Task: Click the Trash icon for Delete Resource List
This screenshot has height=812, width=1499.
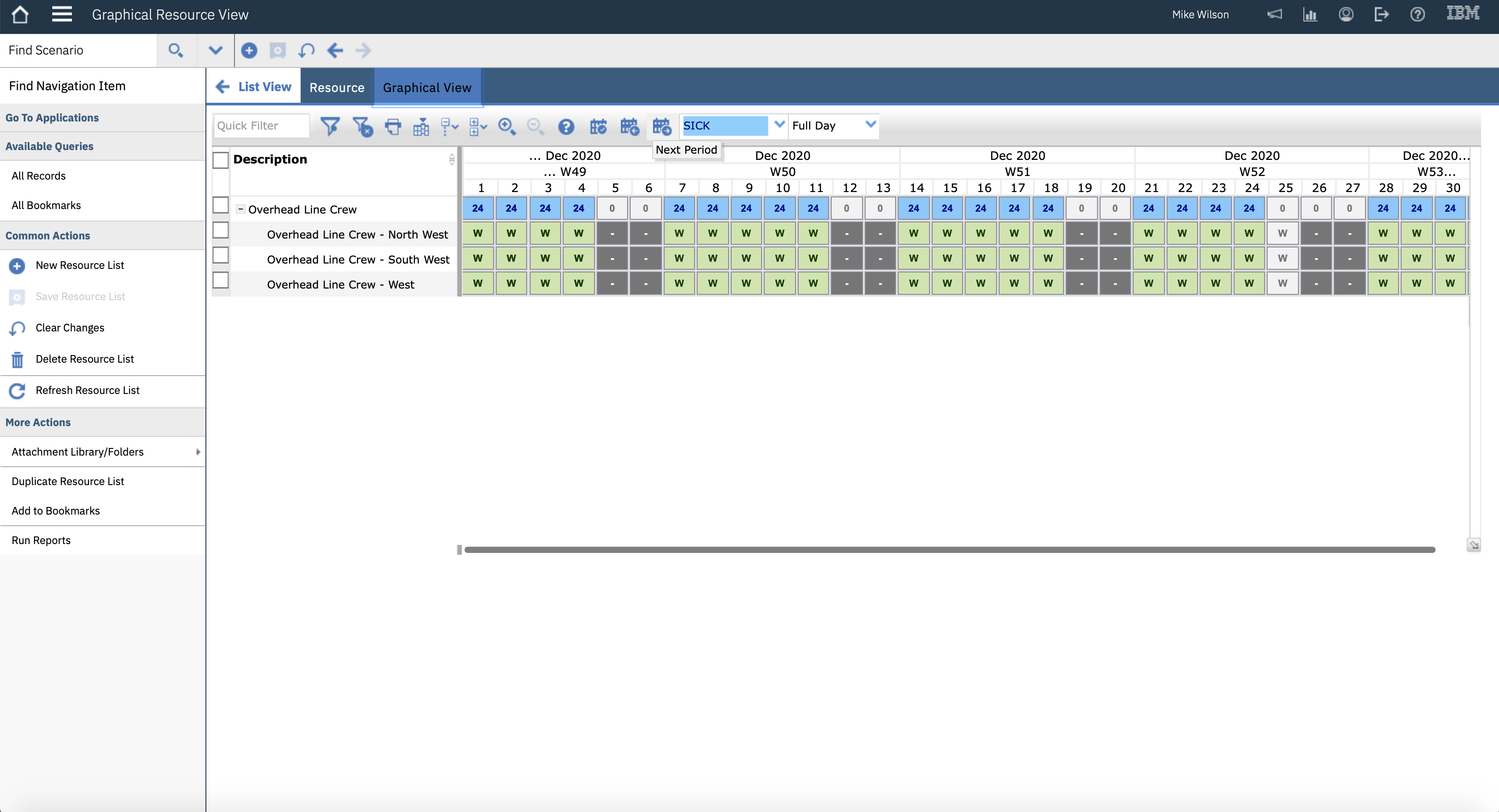Action: (x=17, y=359)
